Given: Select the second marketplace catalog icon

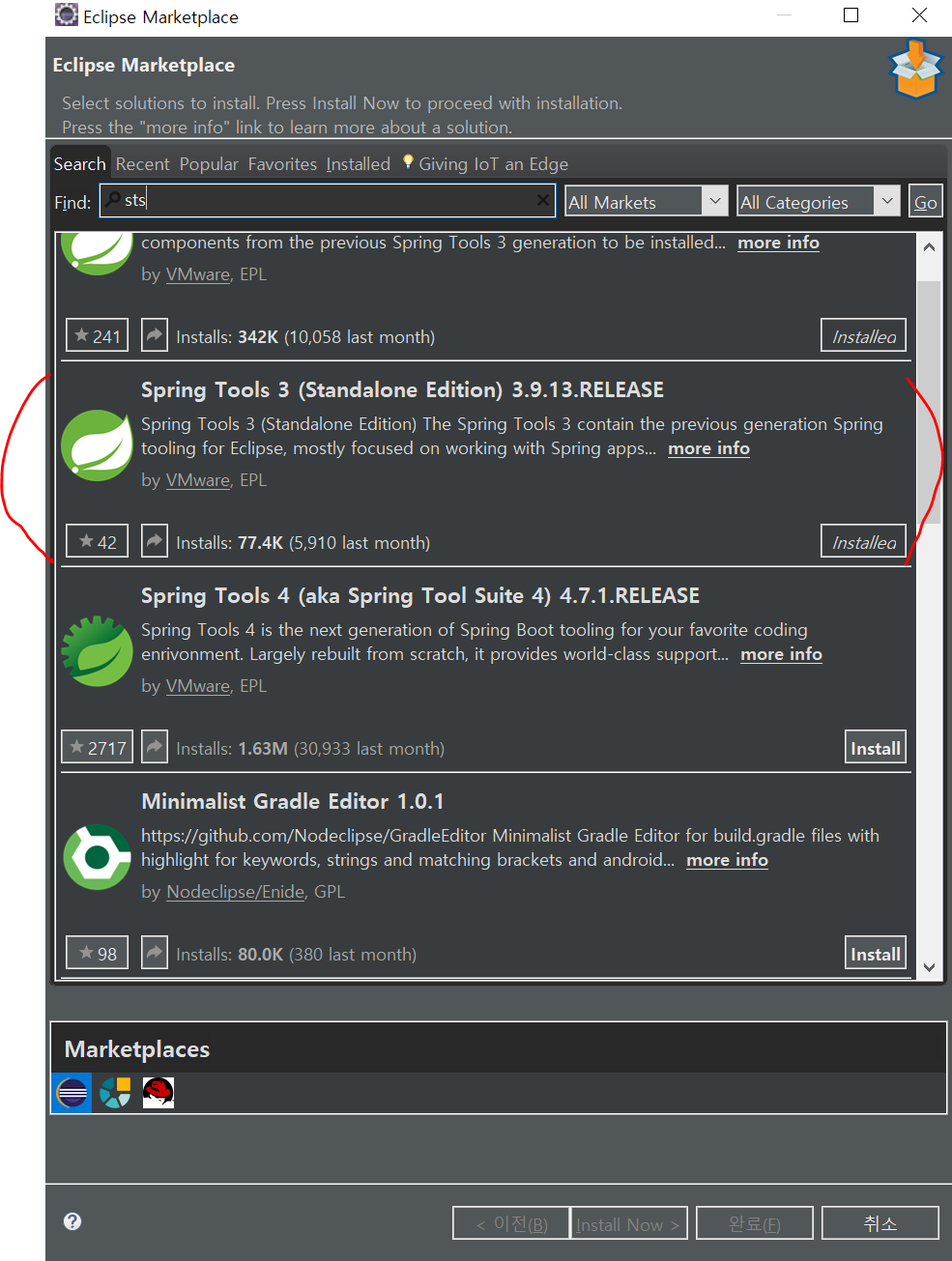Looking at the screenshot, I should (x=115, y=1093).
